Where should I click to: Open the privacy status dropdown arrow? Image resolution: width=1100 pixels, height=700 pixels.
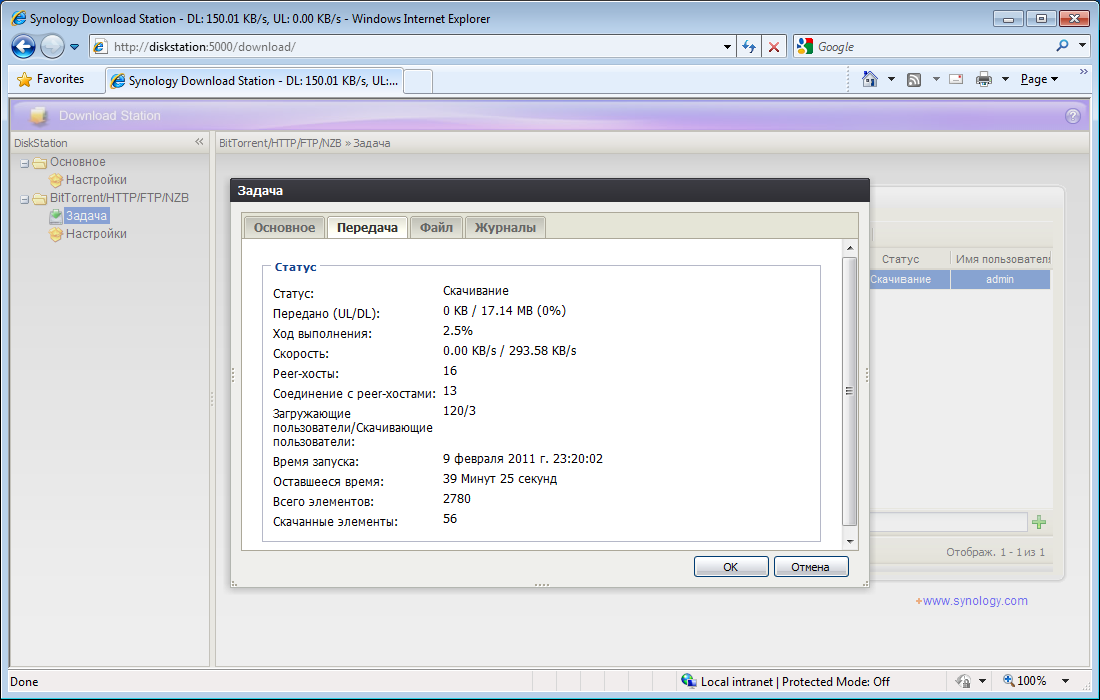pyautogui.click(x=982, y=681)
